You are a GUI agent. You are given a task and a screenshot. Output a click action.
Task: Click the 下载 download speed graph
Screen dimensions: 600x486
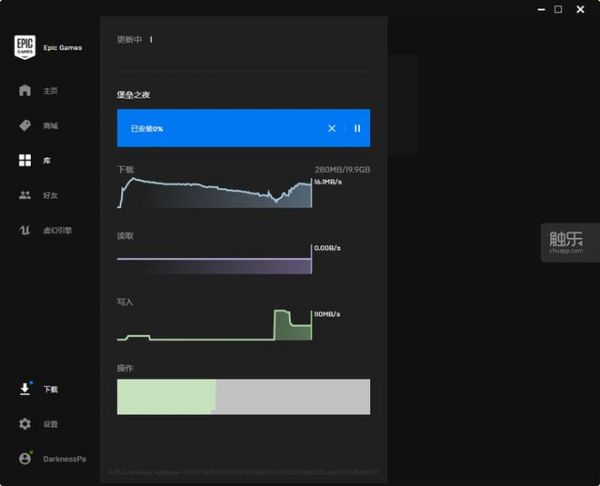click(x=215, y=194)
